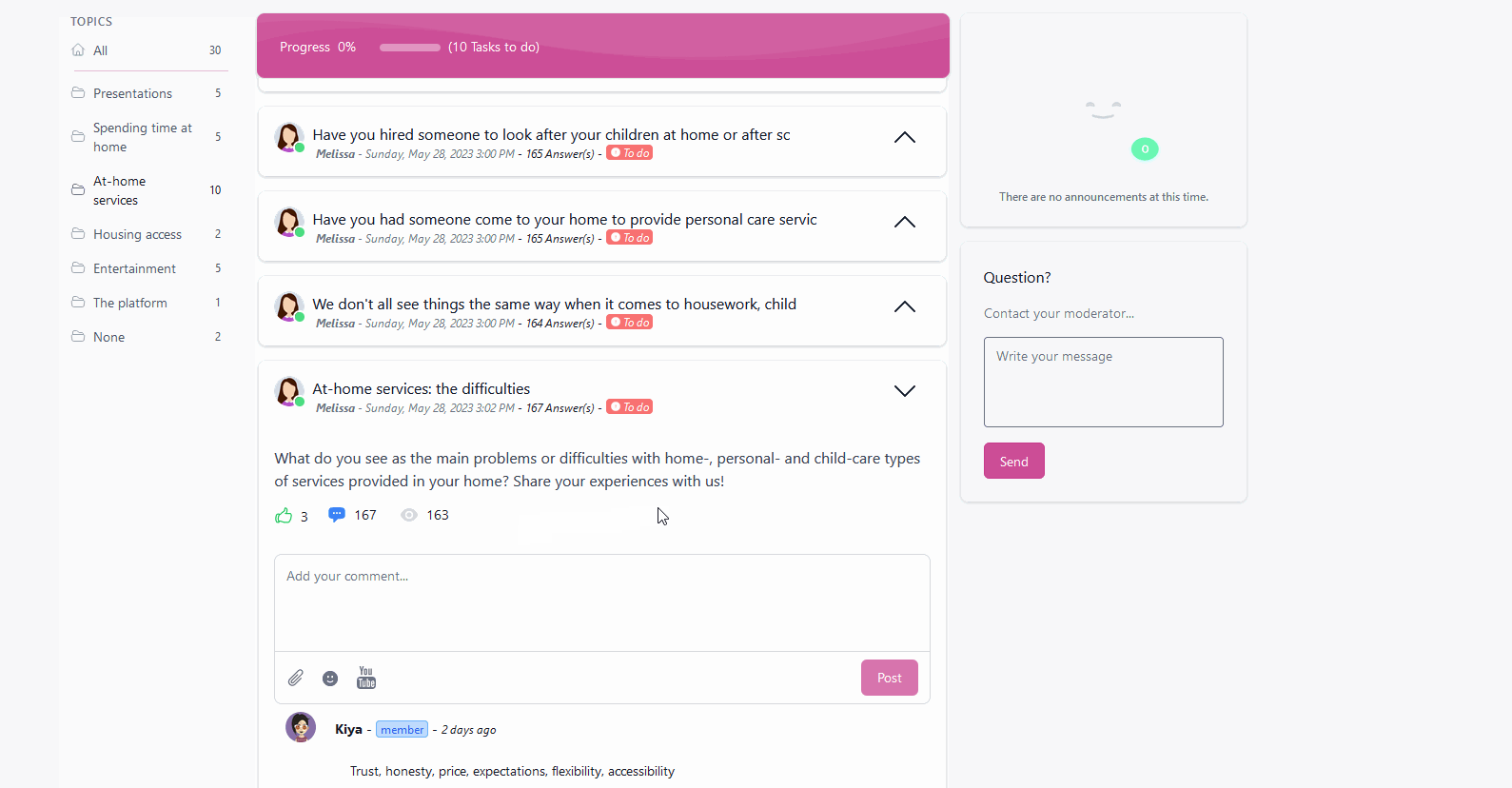Click the views eye icon showing 163
Image resolution: width=1512 pixels, height=788 pixels.
tap(409, 514)
